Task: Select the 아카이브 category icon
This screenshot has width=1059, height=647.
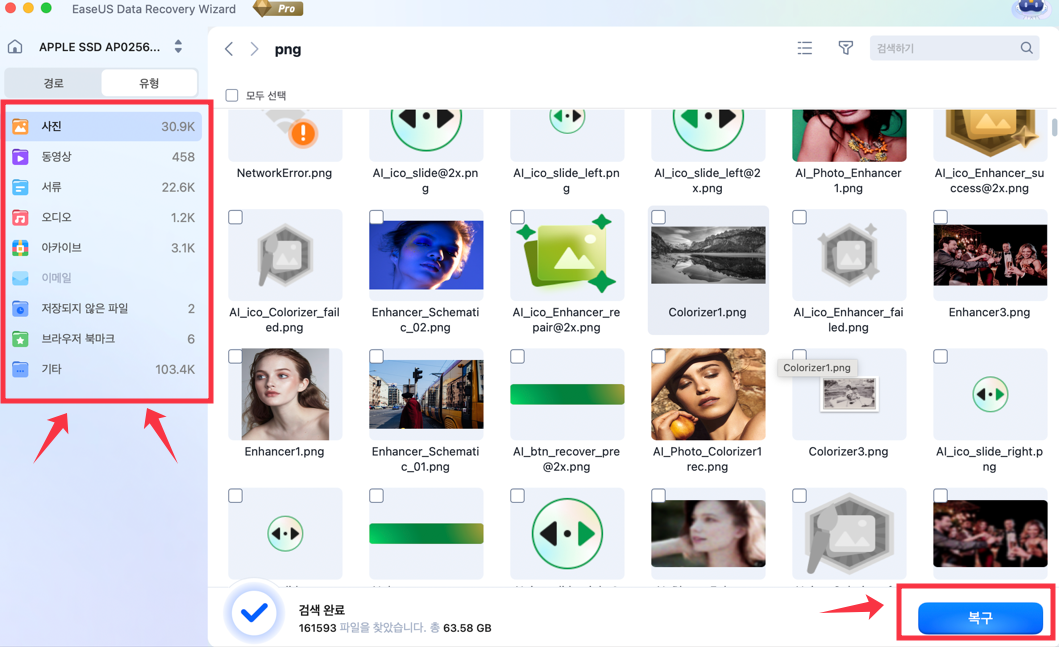Action: tap(20, 248)
